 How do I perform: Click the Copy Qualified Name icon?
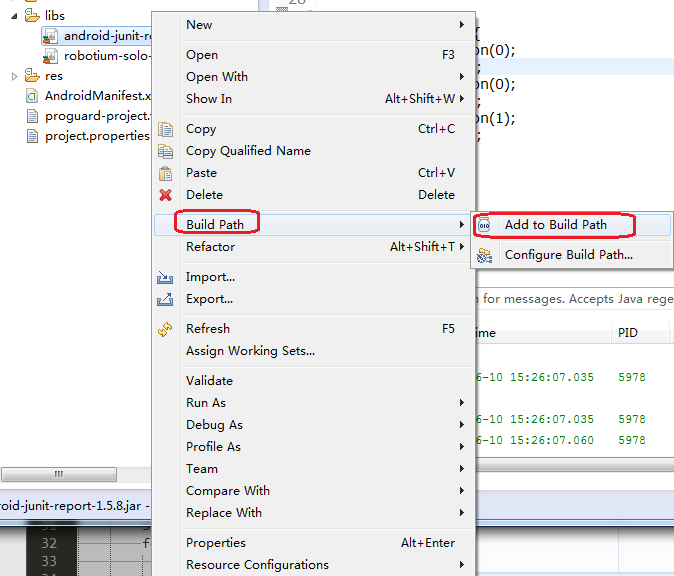tap(165, 151)
